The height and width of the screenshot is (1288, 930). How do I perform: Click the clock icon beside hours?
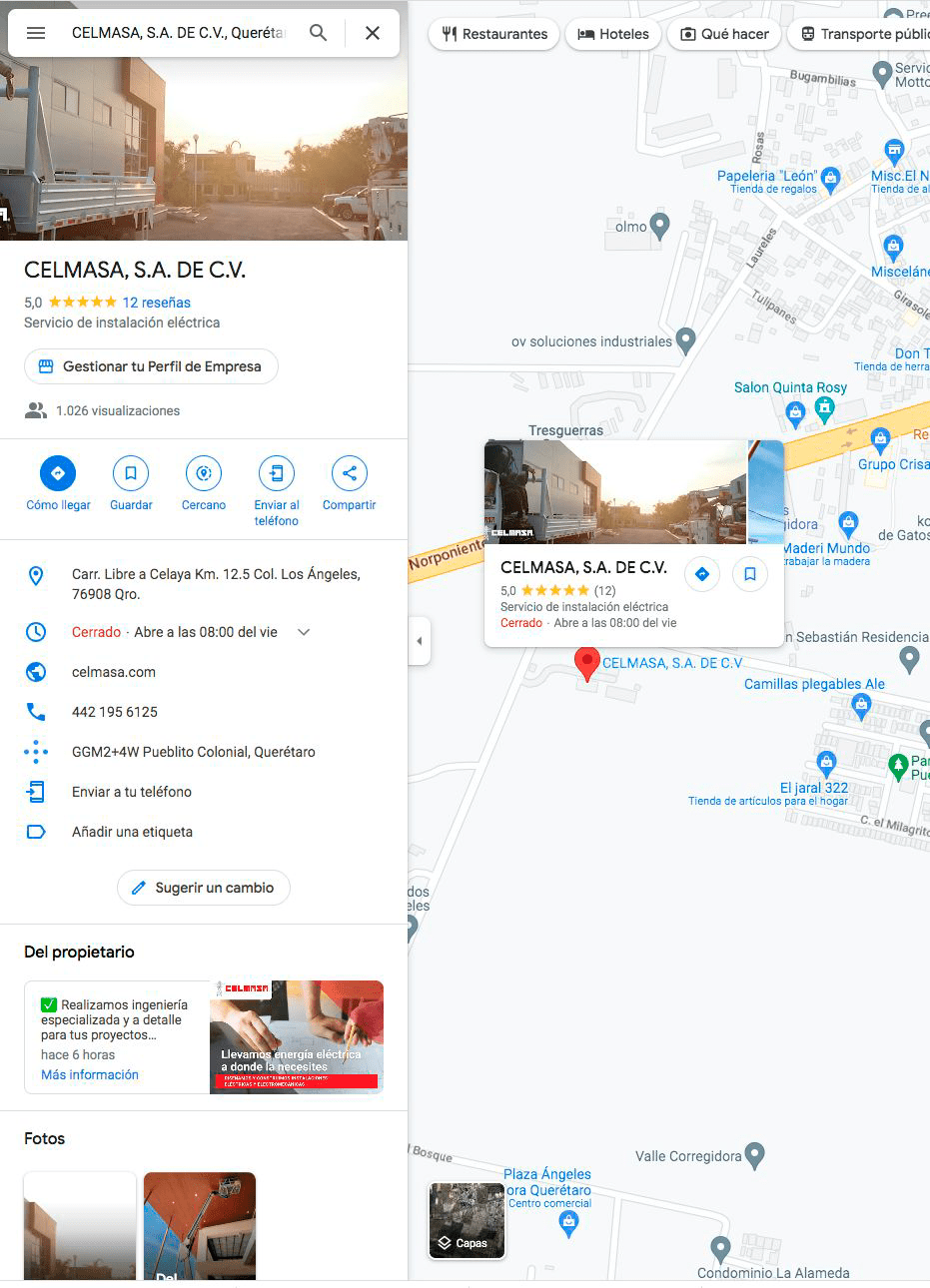[36, 632]
